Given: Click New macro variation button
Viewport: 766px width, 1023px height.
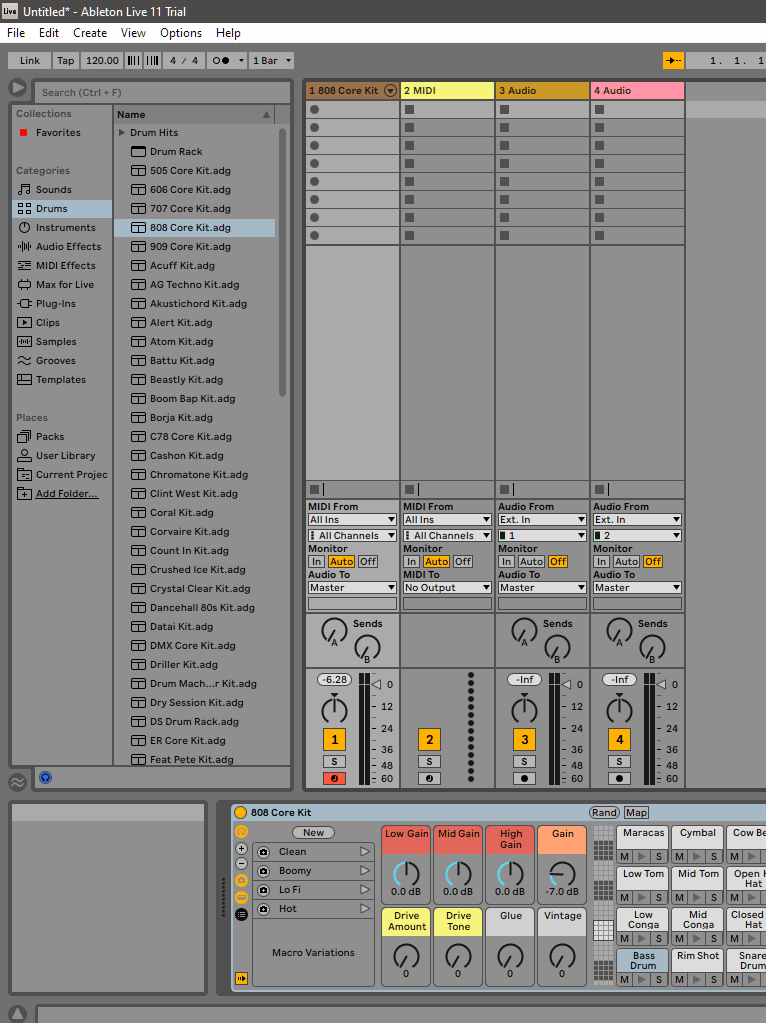Looking at the screenshot, I should pos(313,832).
